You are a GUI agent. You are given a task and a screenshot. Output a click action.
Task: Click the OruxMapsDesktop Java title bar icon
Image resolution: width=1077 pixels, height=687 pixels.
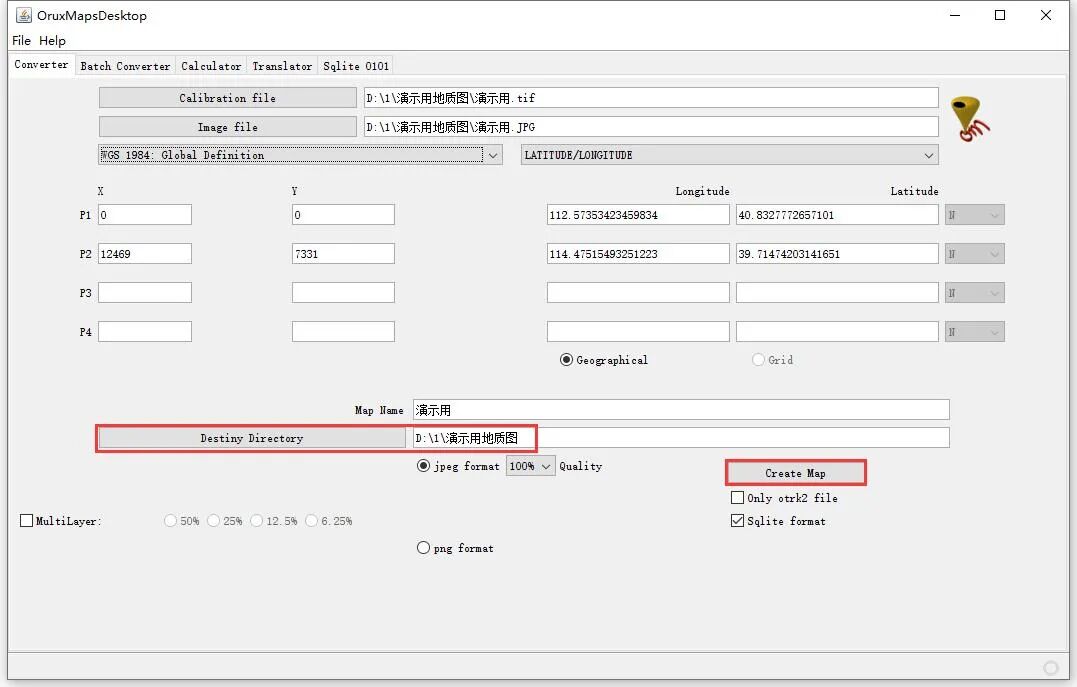click(24, 15)
